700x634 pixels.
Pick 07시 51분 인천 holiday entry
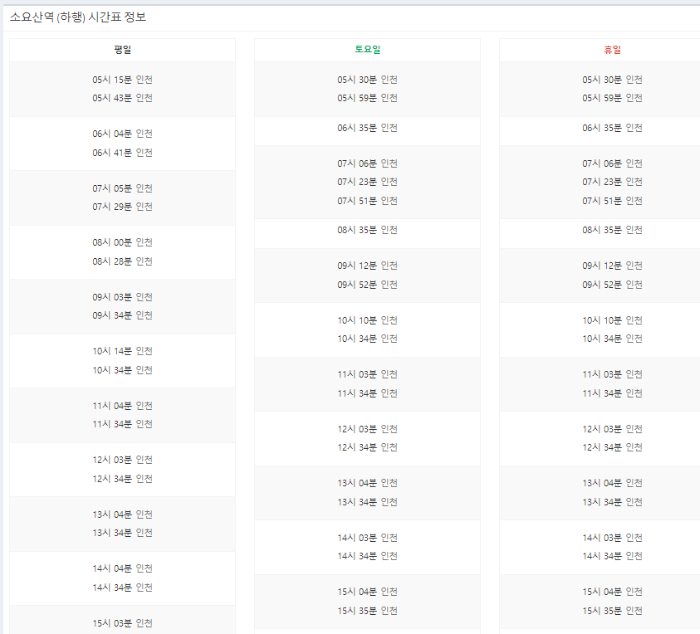point(612,201)
